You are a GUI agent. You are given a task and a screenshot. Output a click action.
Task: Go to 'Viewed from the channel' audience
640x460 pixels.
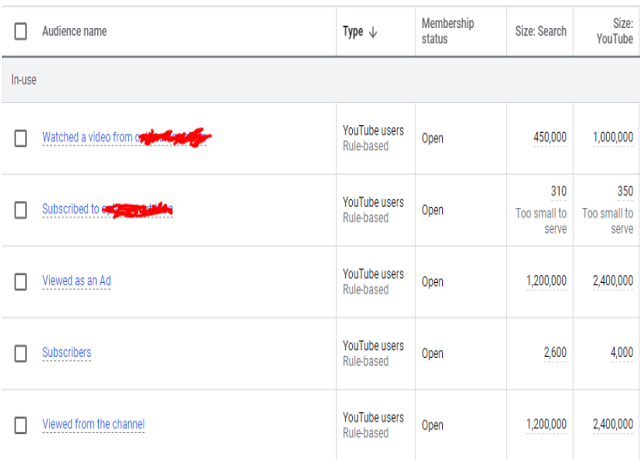[x=93, y=424]
